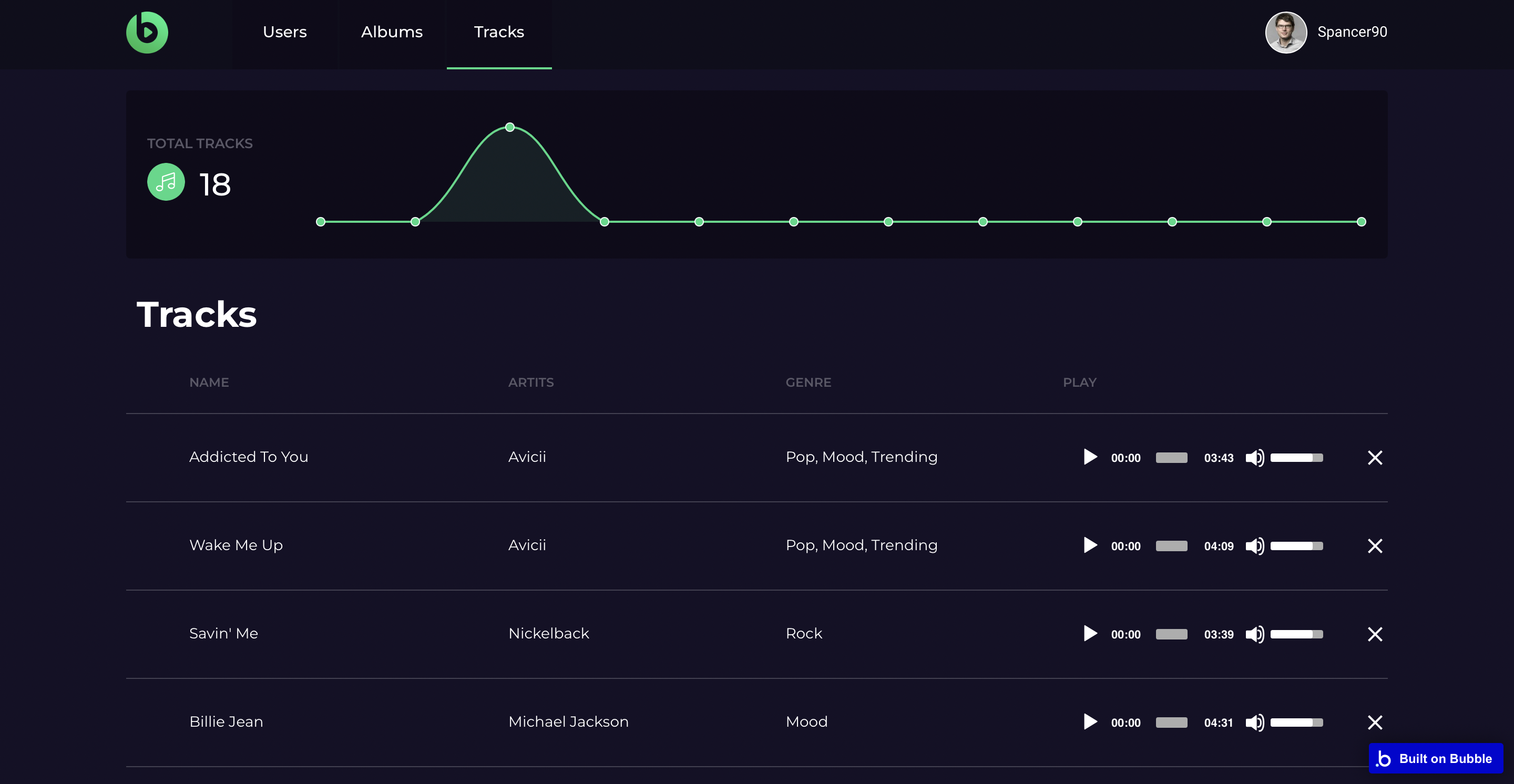
Task: Play Savin' Me by Nickelback
Action: 1090,633
